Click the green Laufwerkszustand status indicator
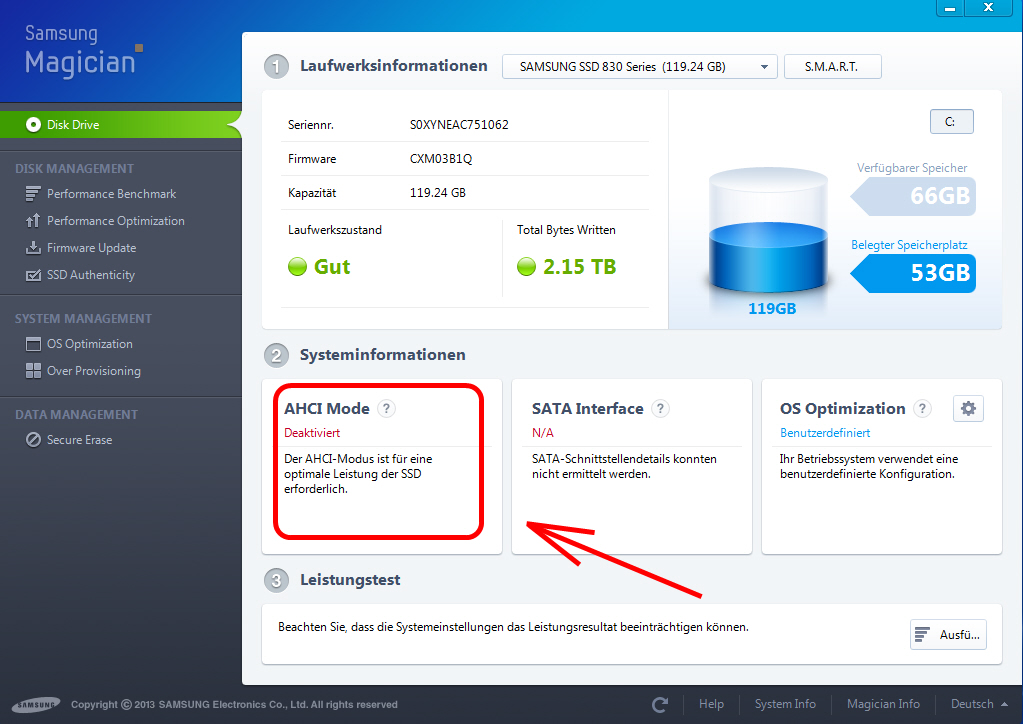 297,266
